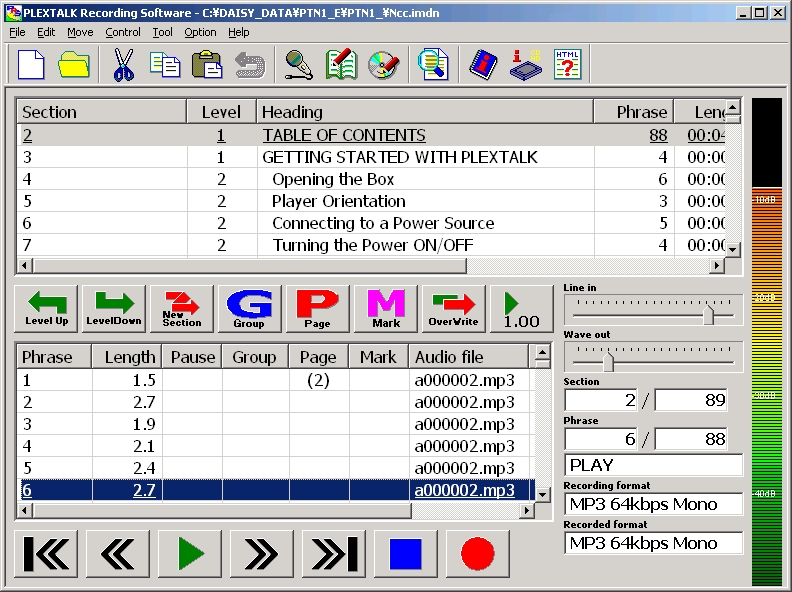The image size is (792, 592).
Task: Click the Recording format field
Action: pyautogui.click(x=653, y=504)
